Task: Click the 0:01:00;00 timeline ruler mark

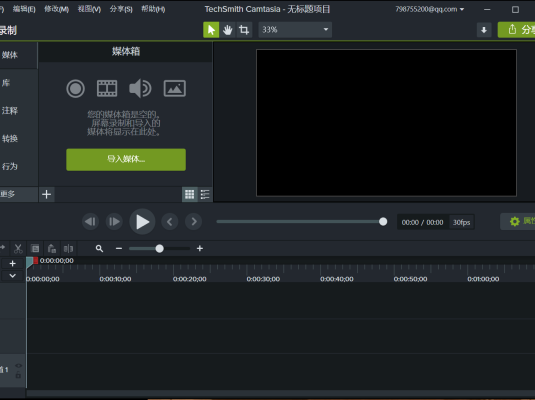Action: [483, 279]
